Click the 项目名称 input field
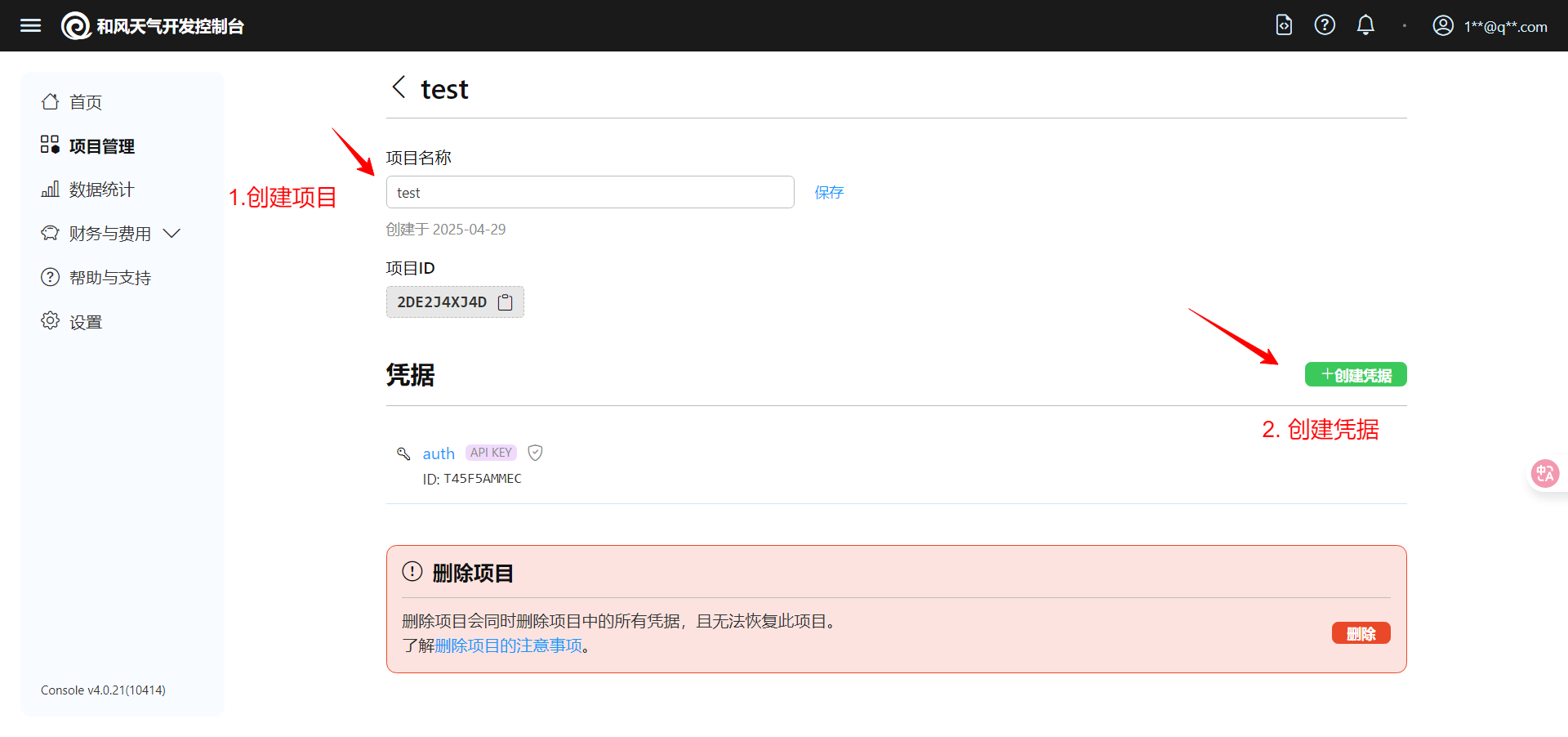This screenshot has height=737, width=1568. point(590,193)
